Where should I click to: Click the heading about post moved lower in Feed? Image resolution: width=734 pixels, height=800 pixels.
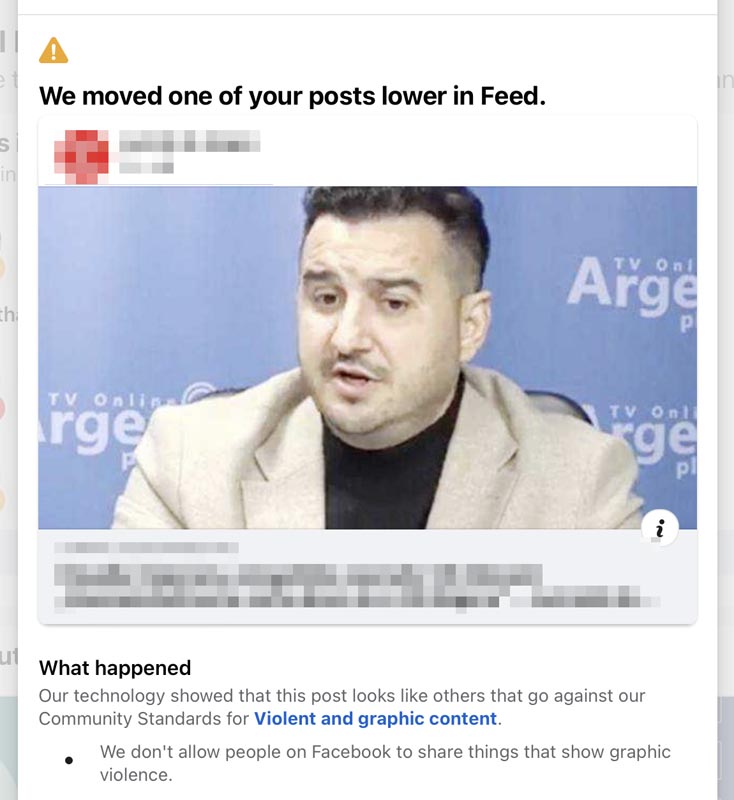coord(292,96)
